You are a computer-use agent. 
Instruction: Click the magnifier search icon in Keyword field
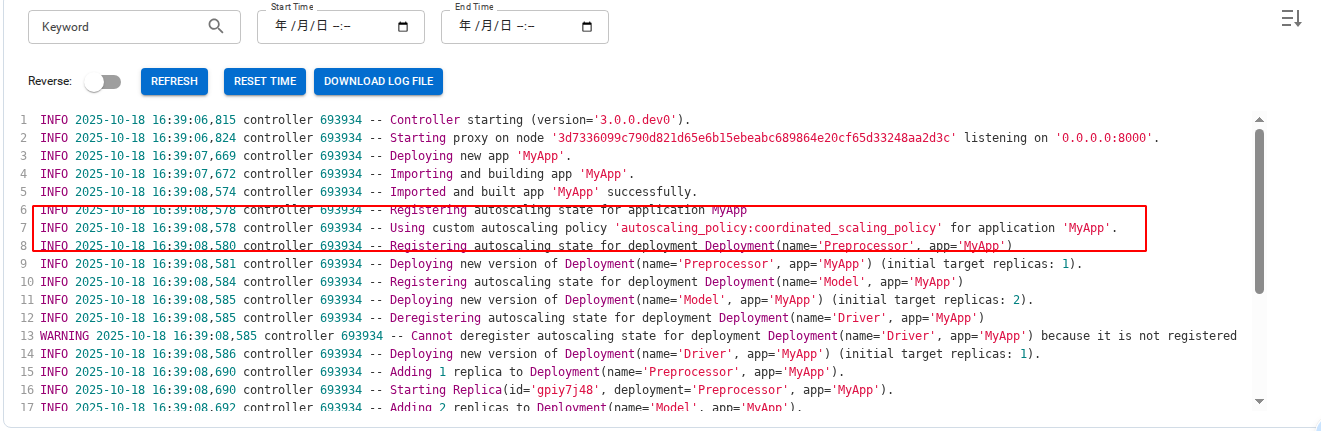click(x=216, y=27)
